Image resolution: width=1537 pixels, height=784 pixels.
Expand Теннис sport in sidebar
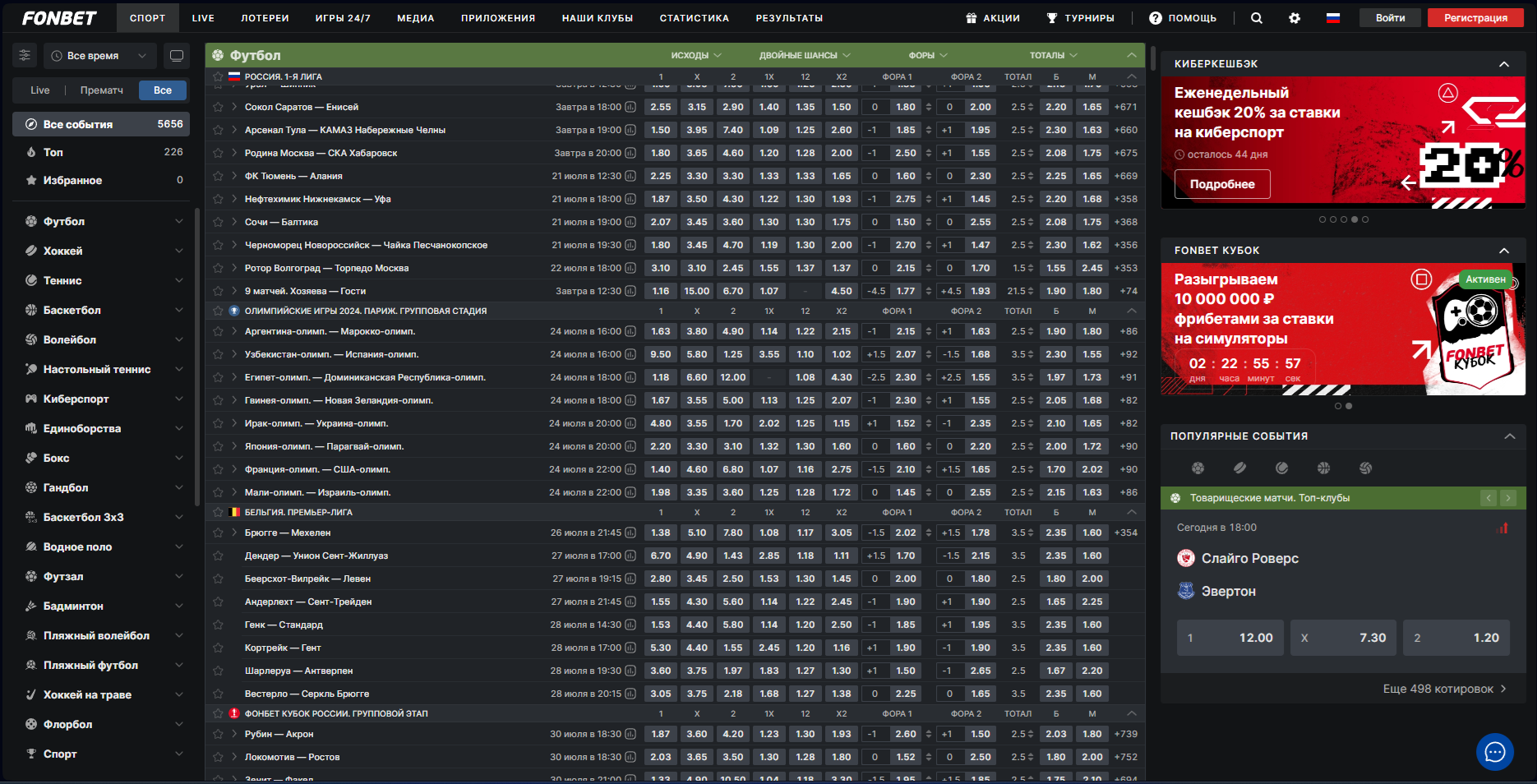(179, 280)
